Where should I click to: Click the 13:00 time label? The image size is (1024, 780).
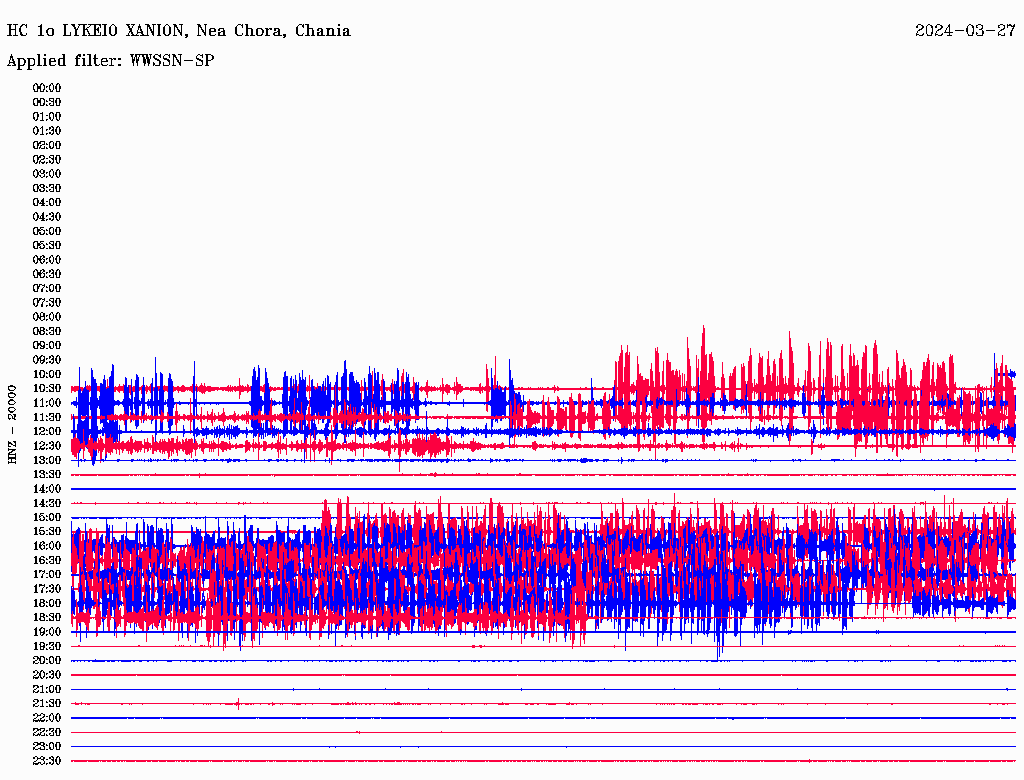click(47, 460)
